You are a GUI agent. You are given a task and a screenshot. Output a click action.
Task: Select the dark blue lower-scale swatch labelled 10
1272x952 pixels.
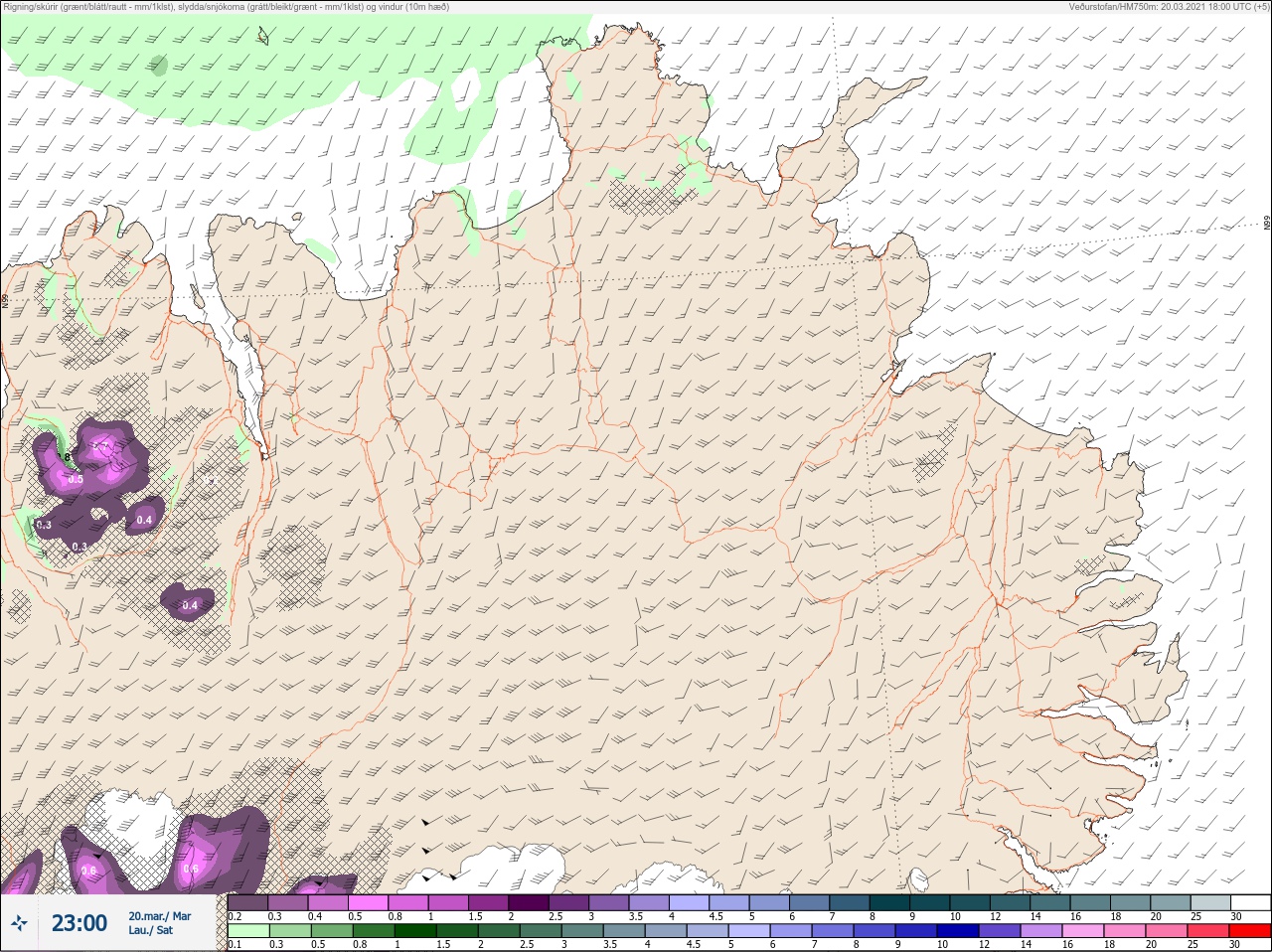point(957,930)
